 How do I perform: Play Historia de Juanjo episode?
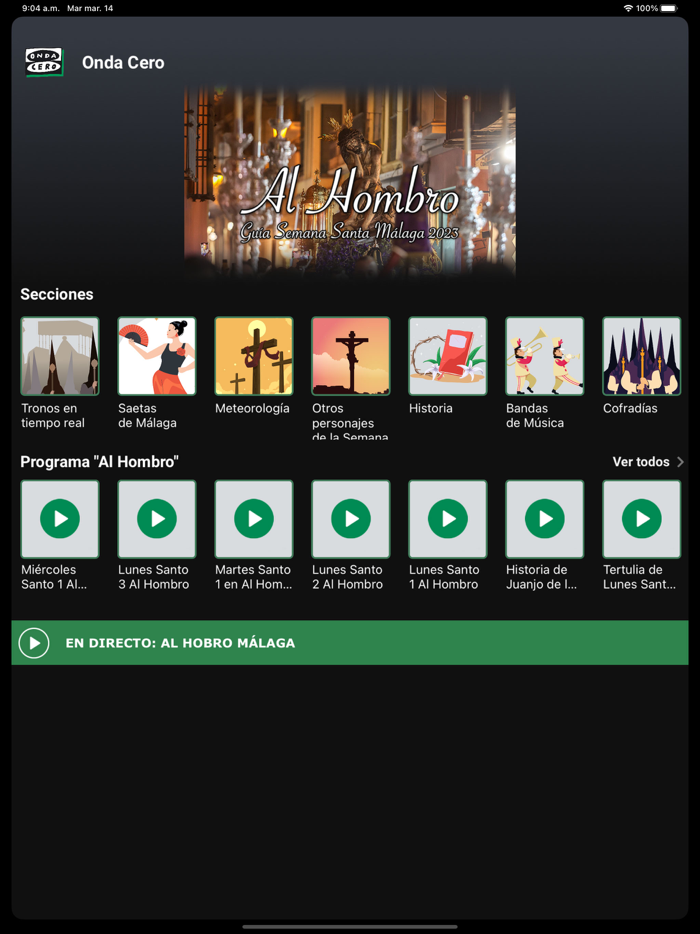(545, 519)
